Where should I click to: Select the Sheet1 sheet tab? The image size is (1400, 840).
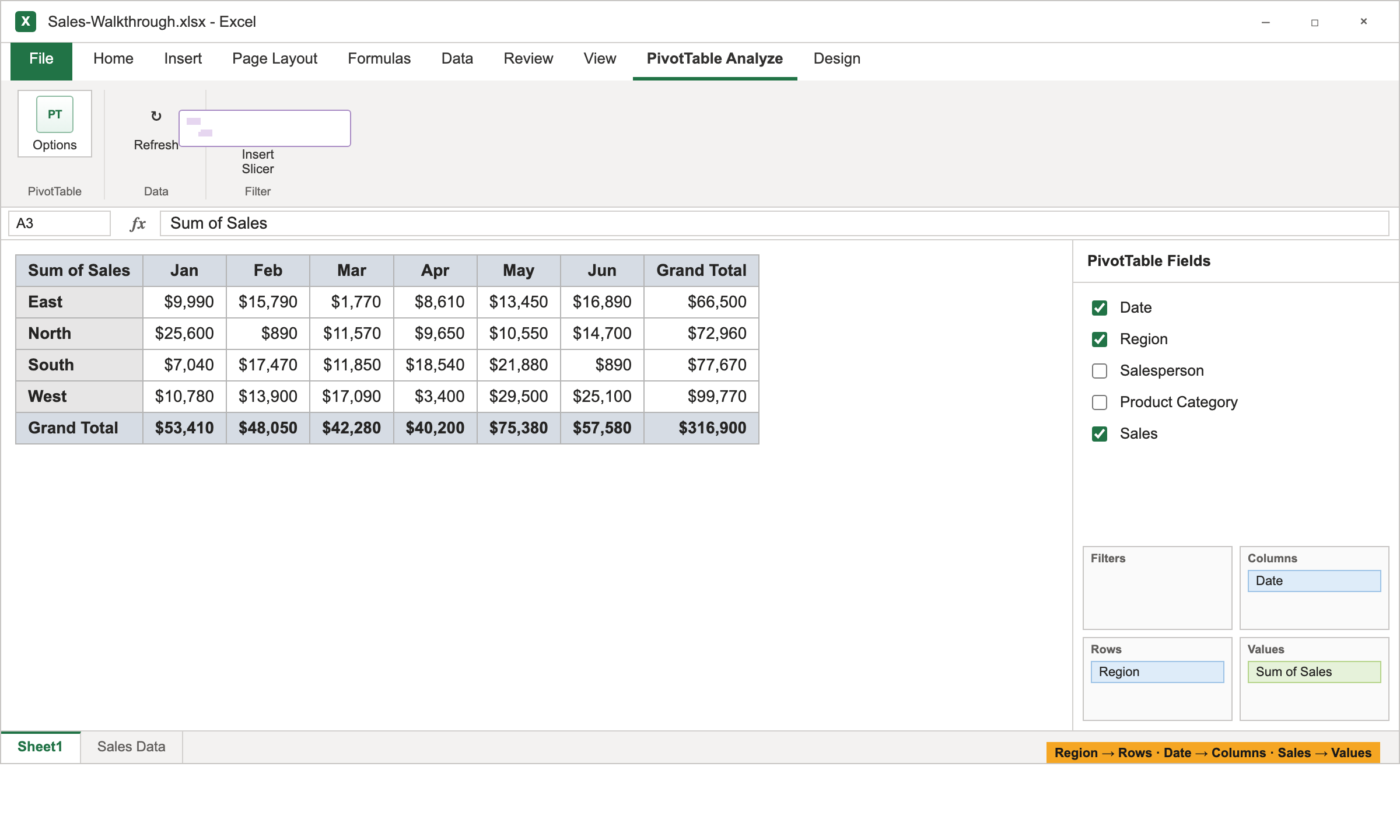tap(40, 747)
